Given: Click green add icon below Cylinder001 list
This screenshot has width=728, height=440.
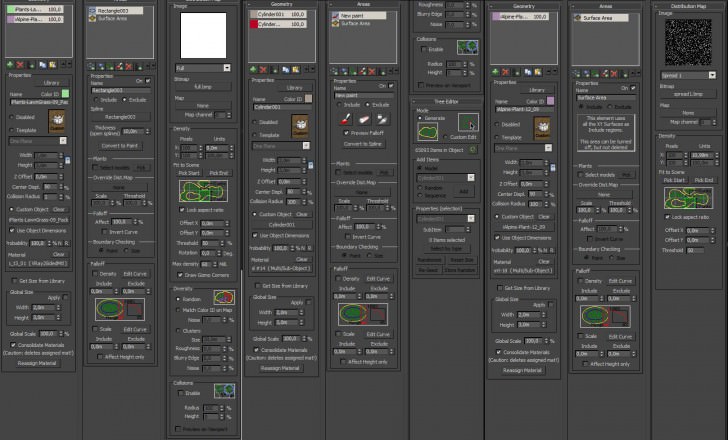Looking at the screenshot, I should (253, 70).
